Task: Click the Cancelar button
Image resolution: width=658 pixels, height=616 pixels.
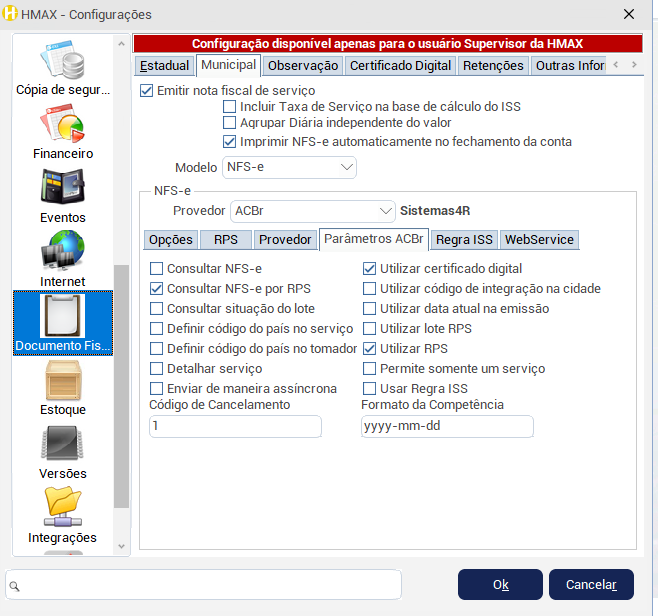Action: (591, 584)
